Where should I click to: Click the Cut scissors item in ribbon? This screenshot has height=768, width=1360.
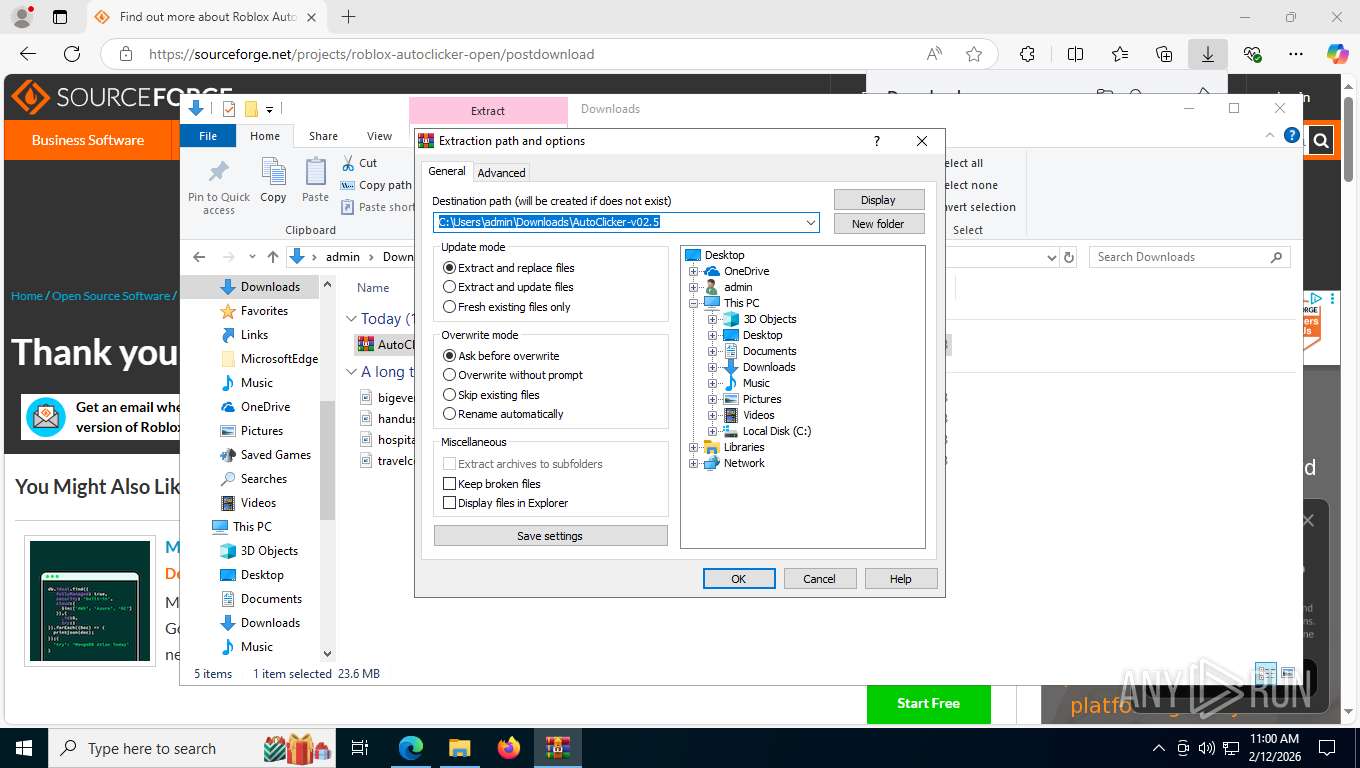(359, 163)
